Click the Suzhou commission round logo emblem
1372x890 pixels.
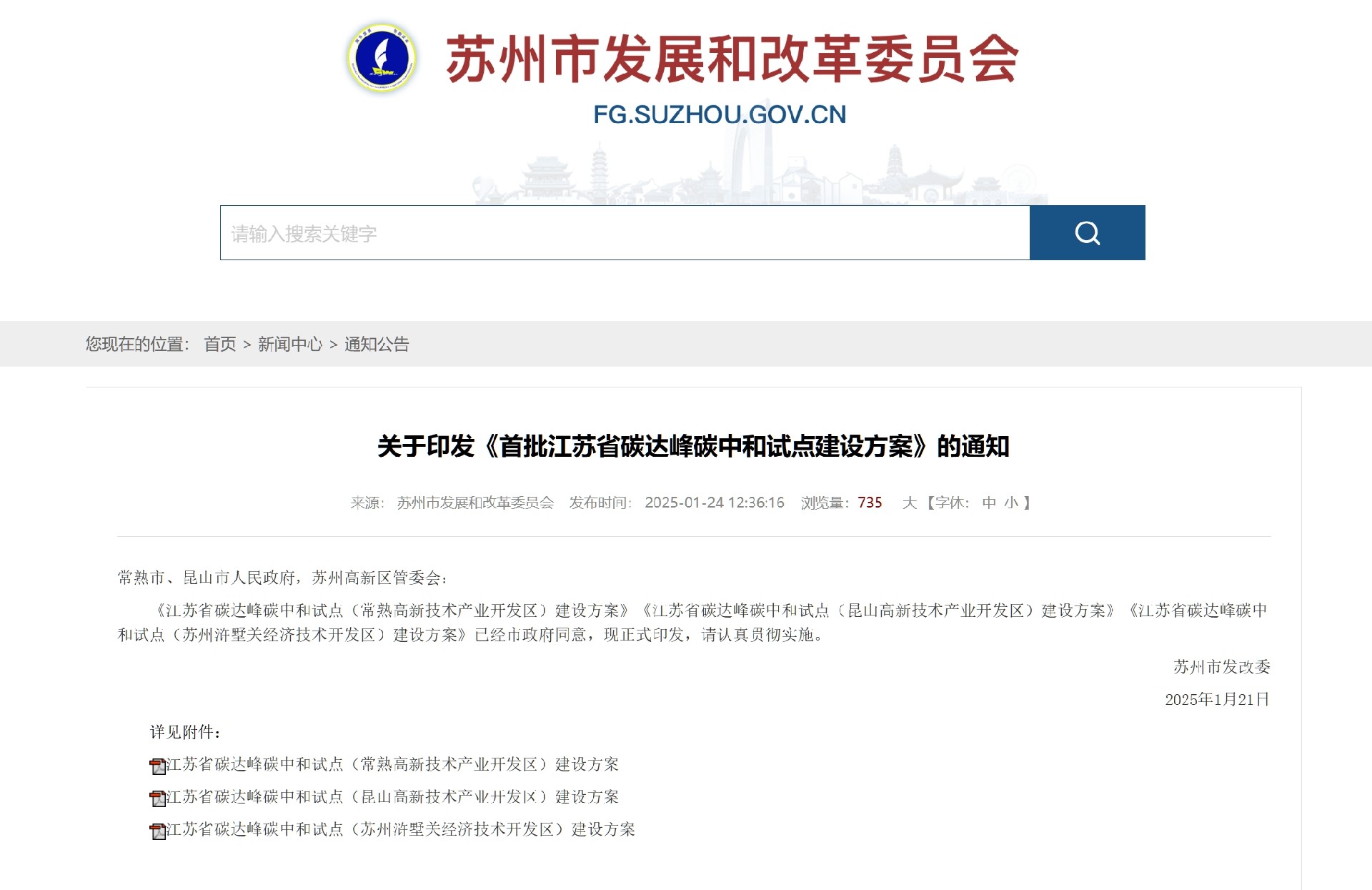pyautogui.click(x=382, y=58)
